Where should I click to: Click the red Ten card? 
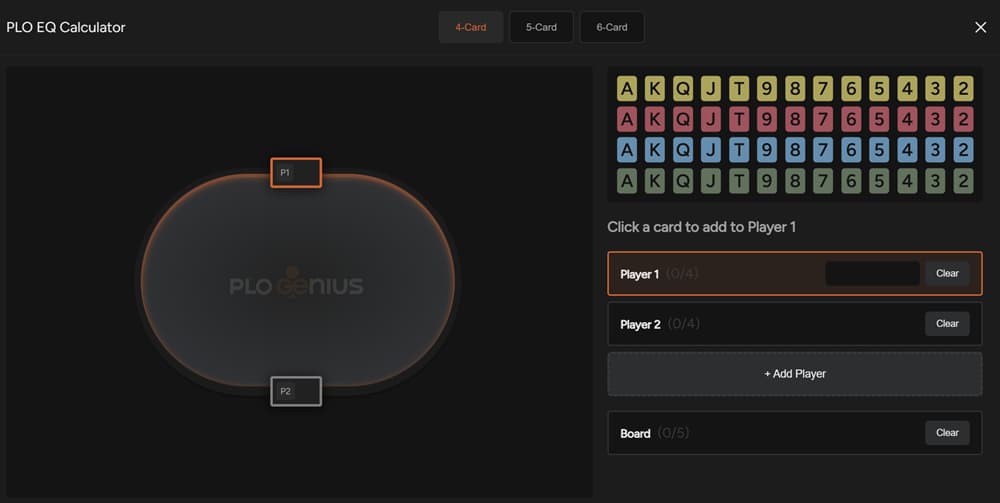[x=739, y=119]
